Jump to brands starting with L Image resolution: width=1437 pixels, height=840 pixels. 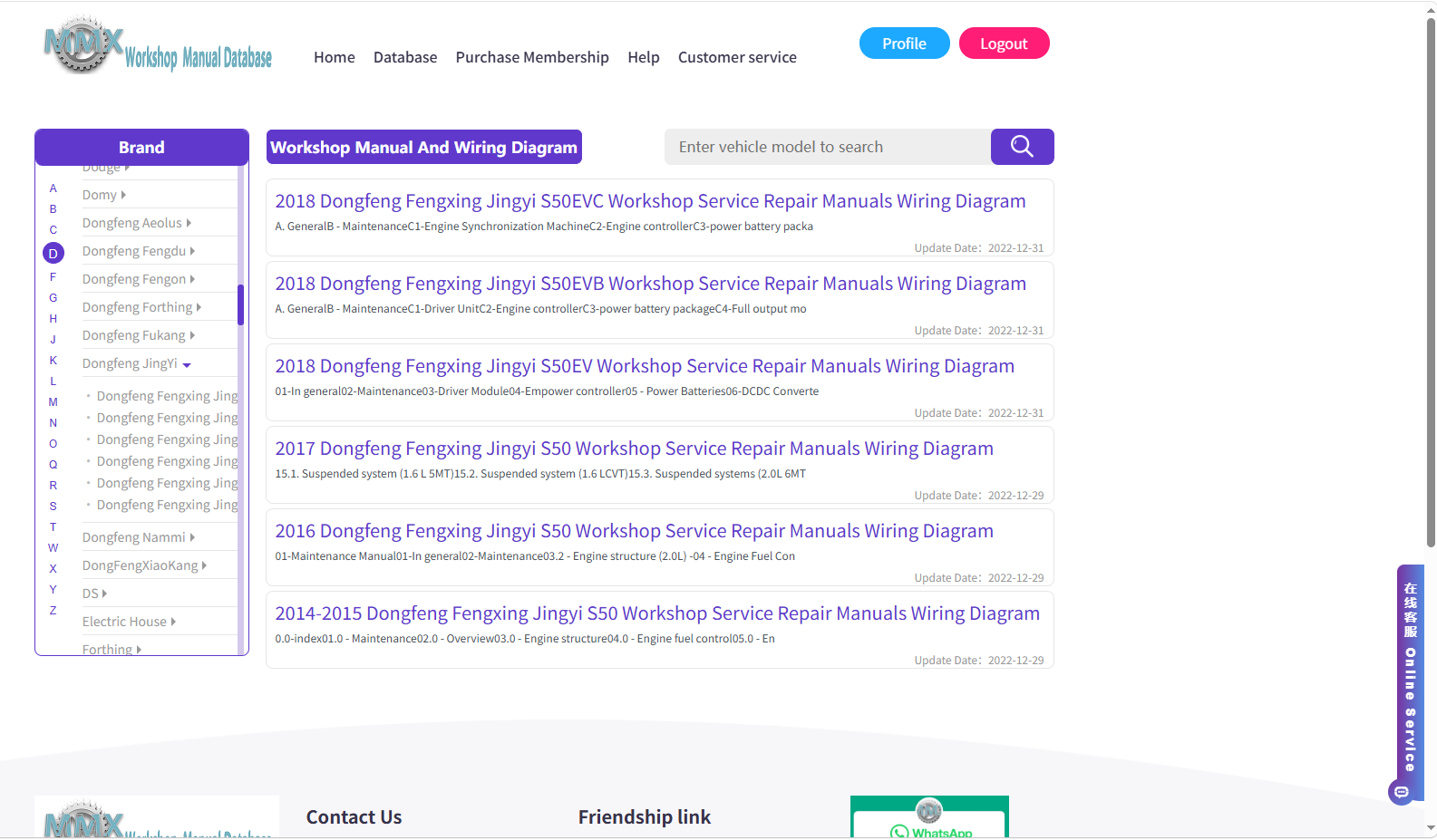point(53,381)
